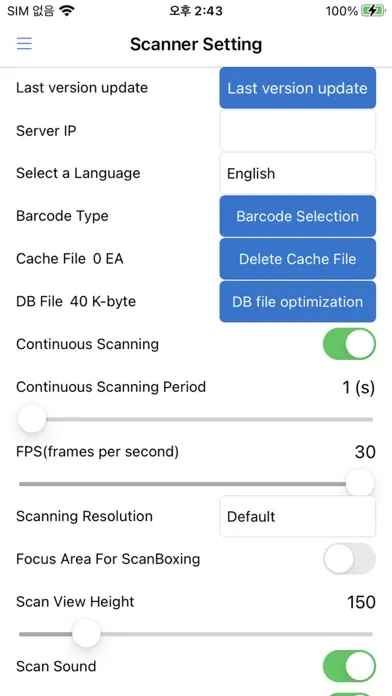Open Barcode Selection
Viewport: 392px width, 696px height.
297,216
